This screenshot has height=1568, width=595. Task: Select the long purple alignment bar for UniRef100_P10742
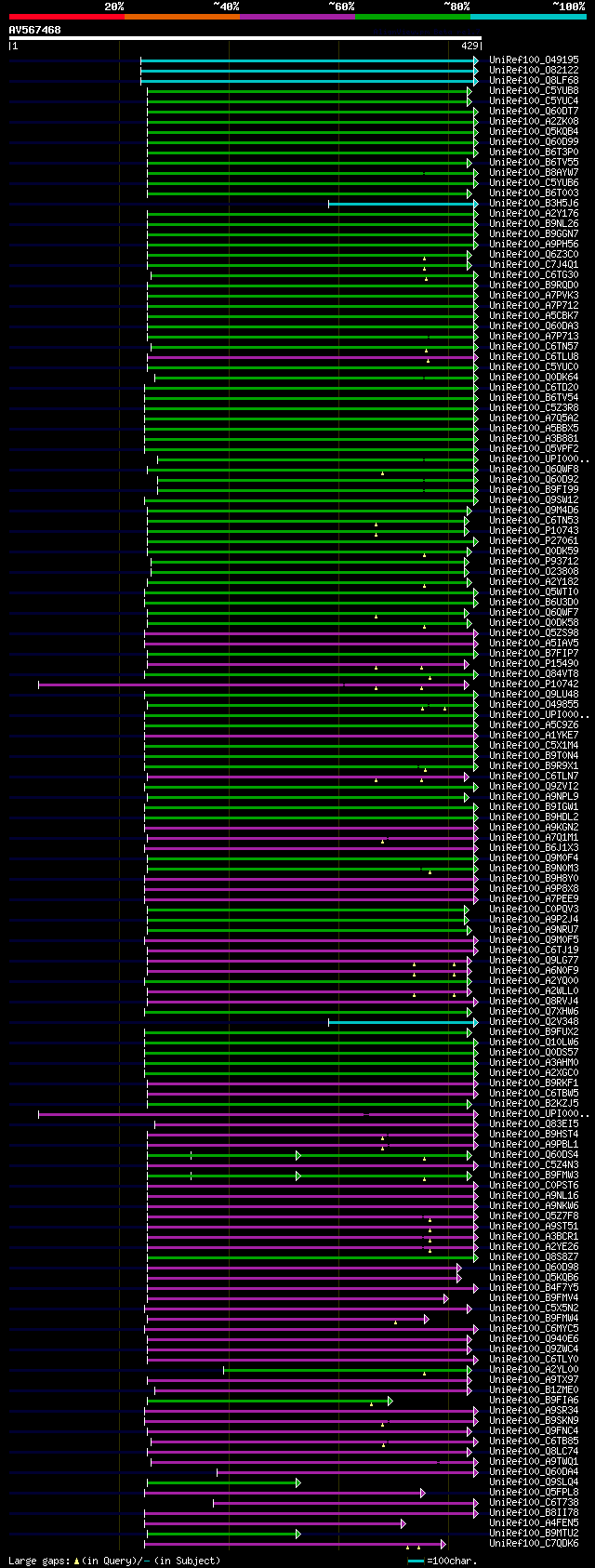254,684
